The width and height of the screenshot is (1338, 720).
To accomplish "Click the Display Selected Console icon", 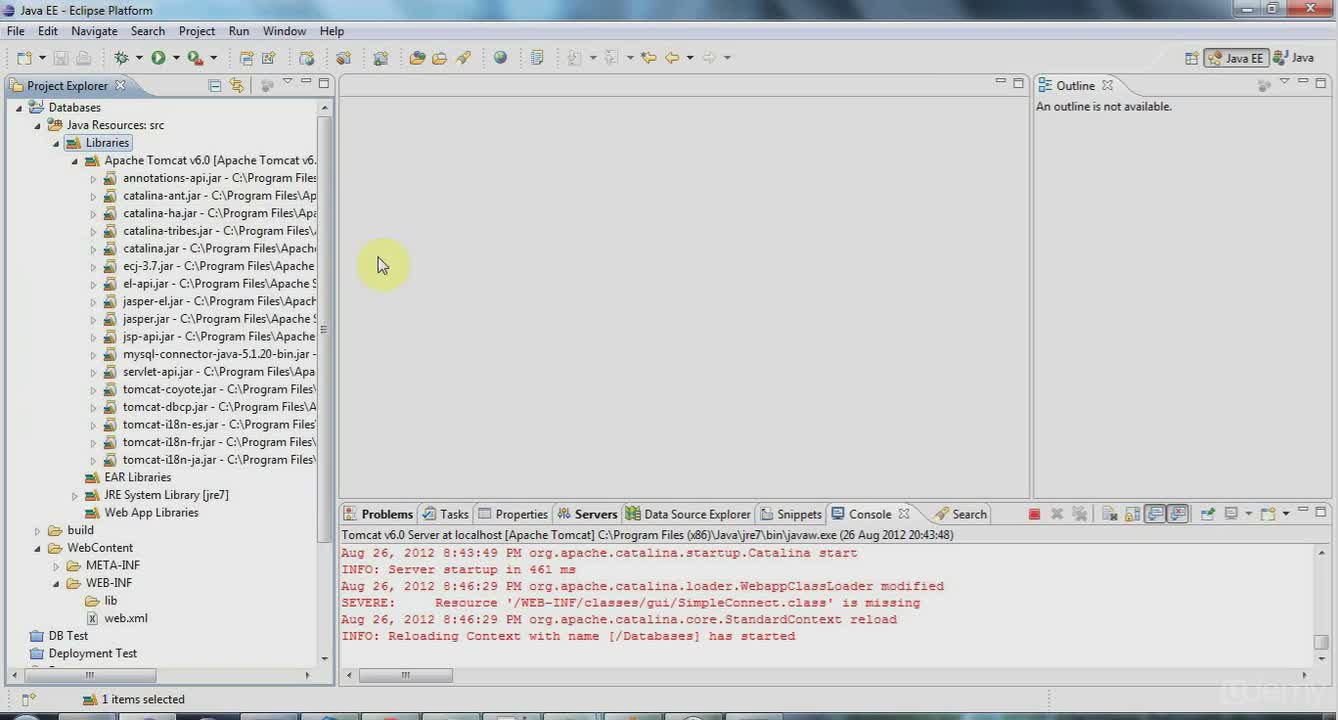I will [1231, 514].
